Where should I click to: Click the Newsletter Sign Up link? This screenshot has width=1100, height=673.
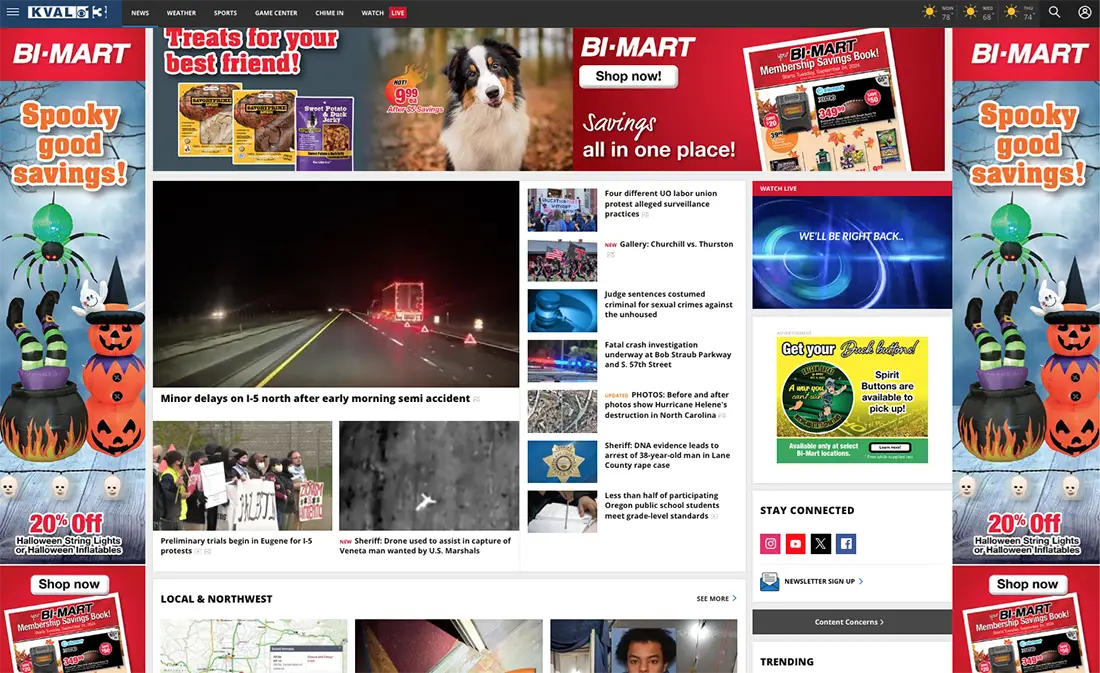824,581
